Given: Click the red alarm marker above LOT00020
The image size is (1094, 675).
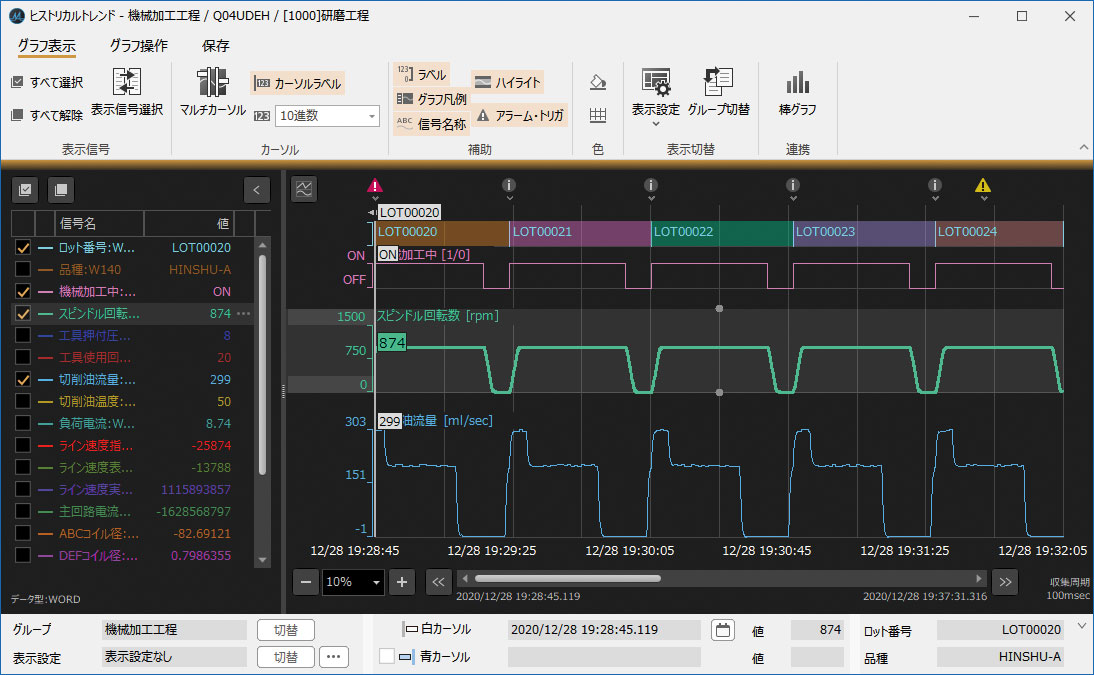Looking at the screenshot, I should [x=375, y=185].
